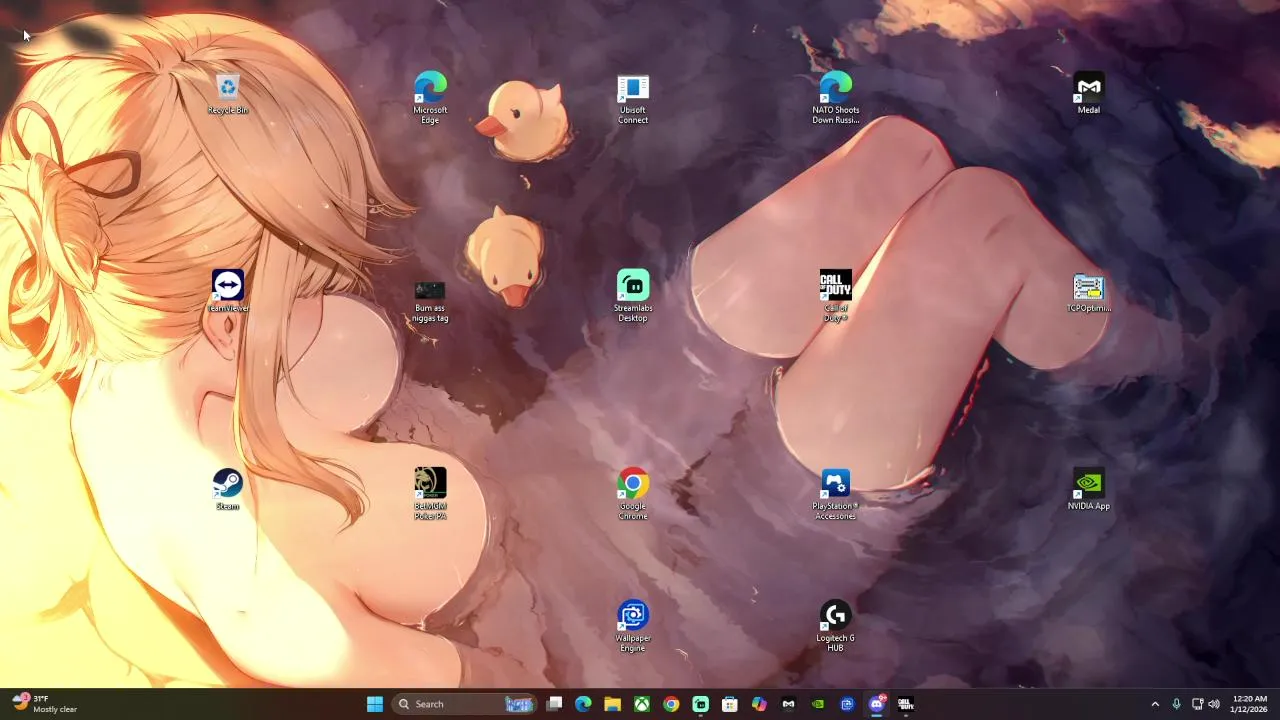Open the Recycle Bin desktop icon
This screenshot has height=720, width=1280.
coord(228,95)
